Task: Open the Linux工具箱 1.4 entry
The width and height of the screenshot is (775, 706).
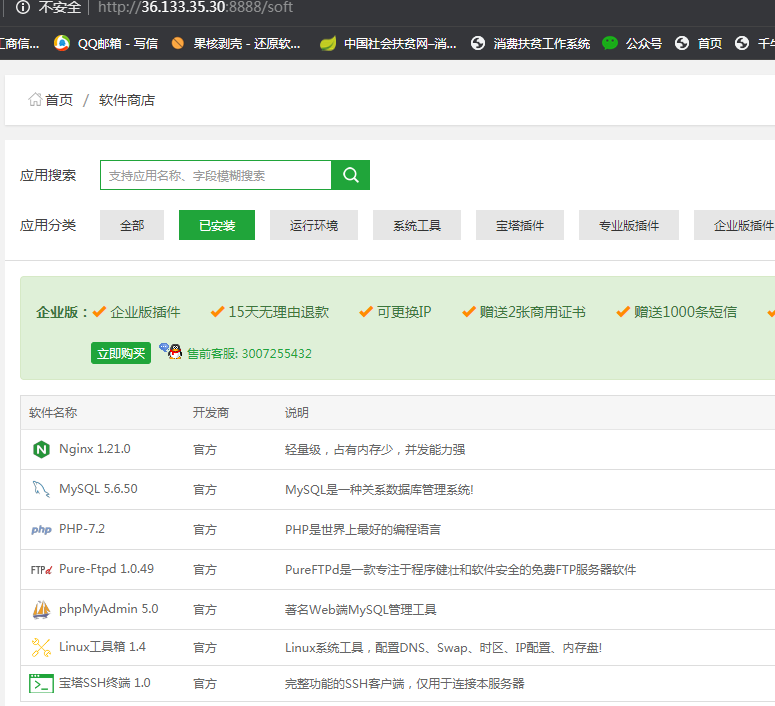Action: (102, 647)
